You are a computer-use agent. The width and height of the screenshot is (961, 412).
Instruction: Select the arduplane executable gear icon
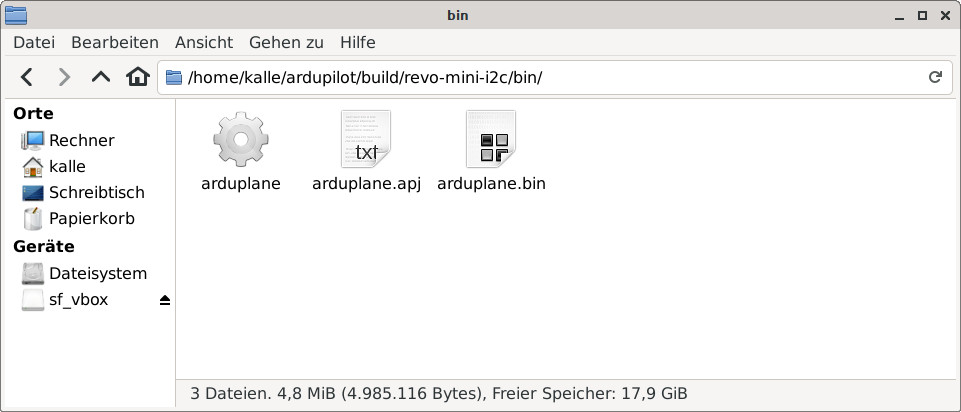pyautogui.click(x=241, y=139)
